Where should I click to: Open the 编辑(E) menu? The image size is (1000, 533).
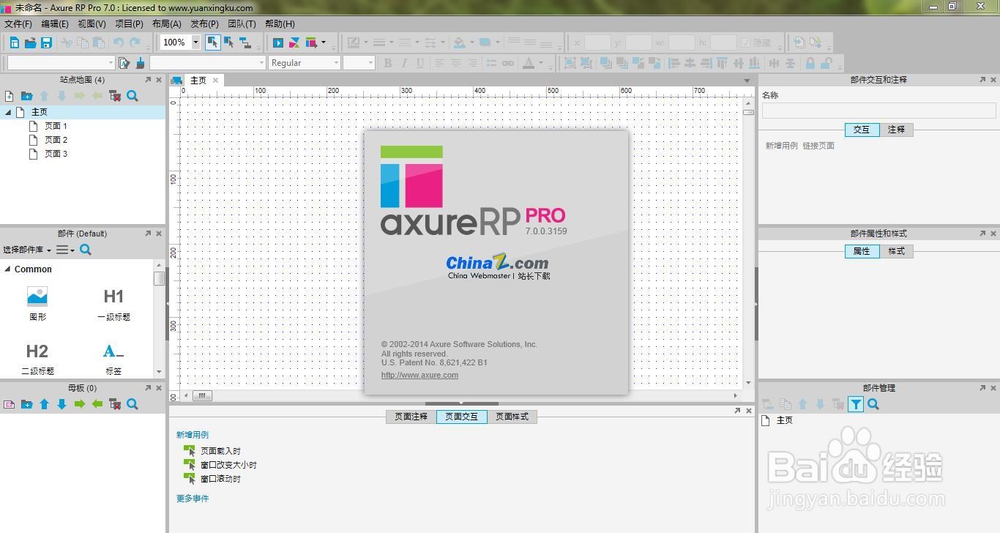pos(55,24)
